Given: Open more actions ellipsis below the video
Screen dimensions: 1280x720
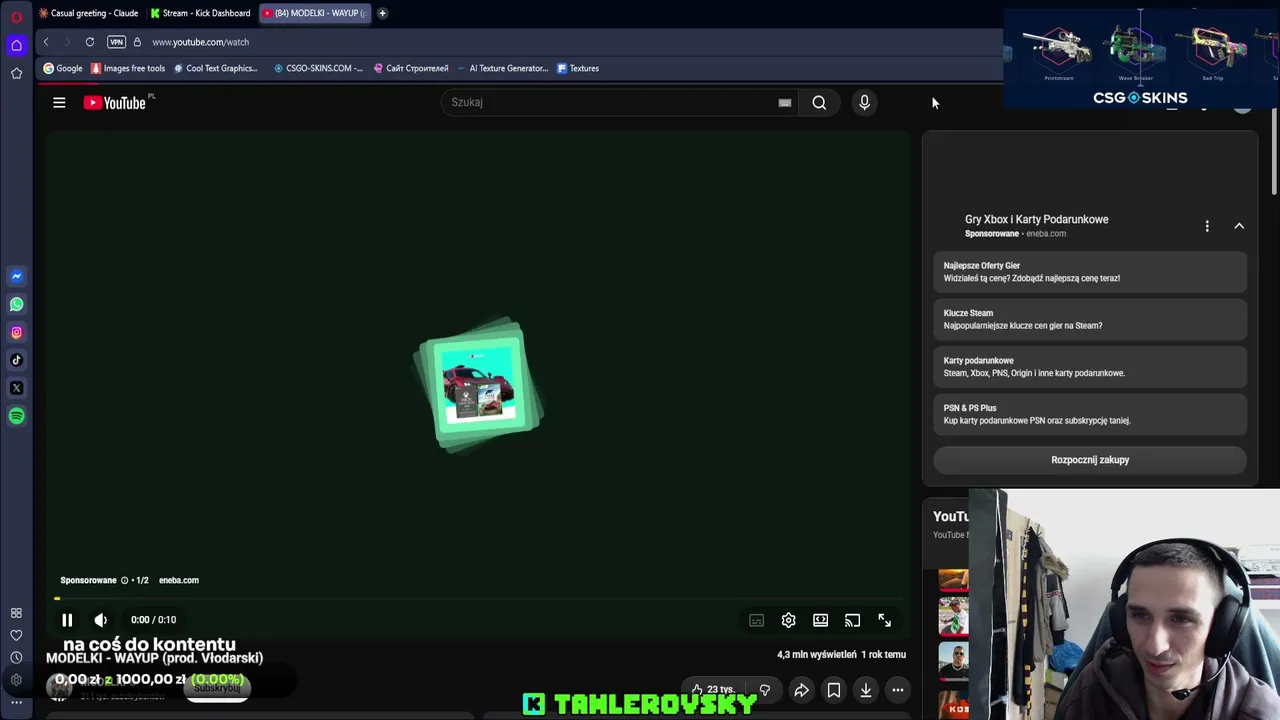Looking at the screenshot, I should click(898, 690).
